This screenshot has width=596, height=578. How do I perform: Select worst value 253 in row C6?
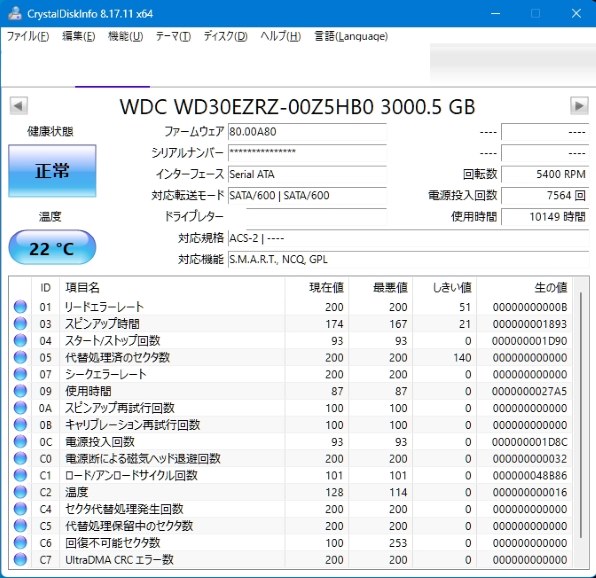click(398, 543)
